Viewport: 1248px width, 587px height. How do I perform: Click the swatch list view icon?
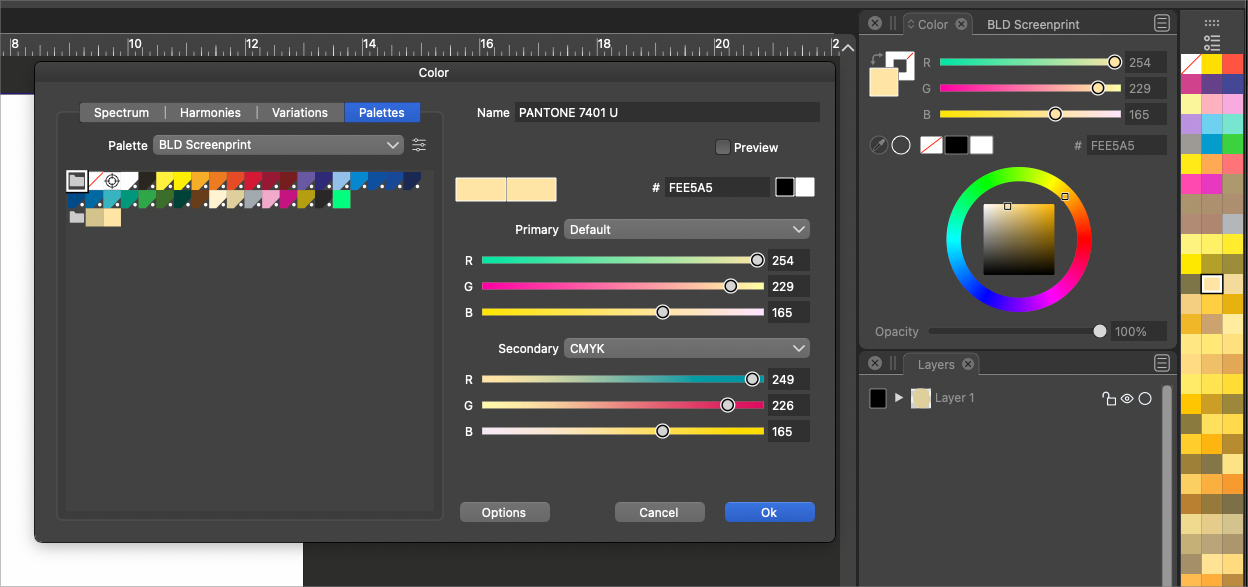coord(1212,42)
